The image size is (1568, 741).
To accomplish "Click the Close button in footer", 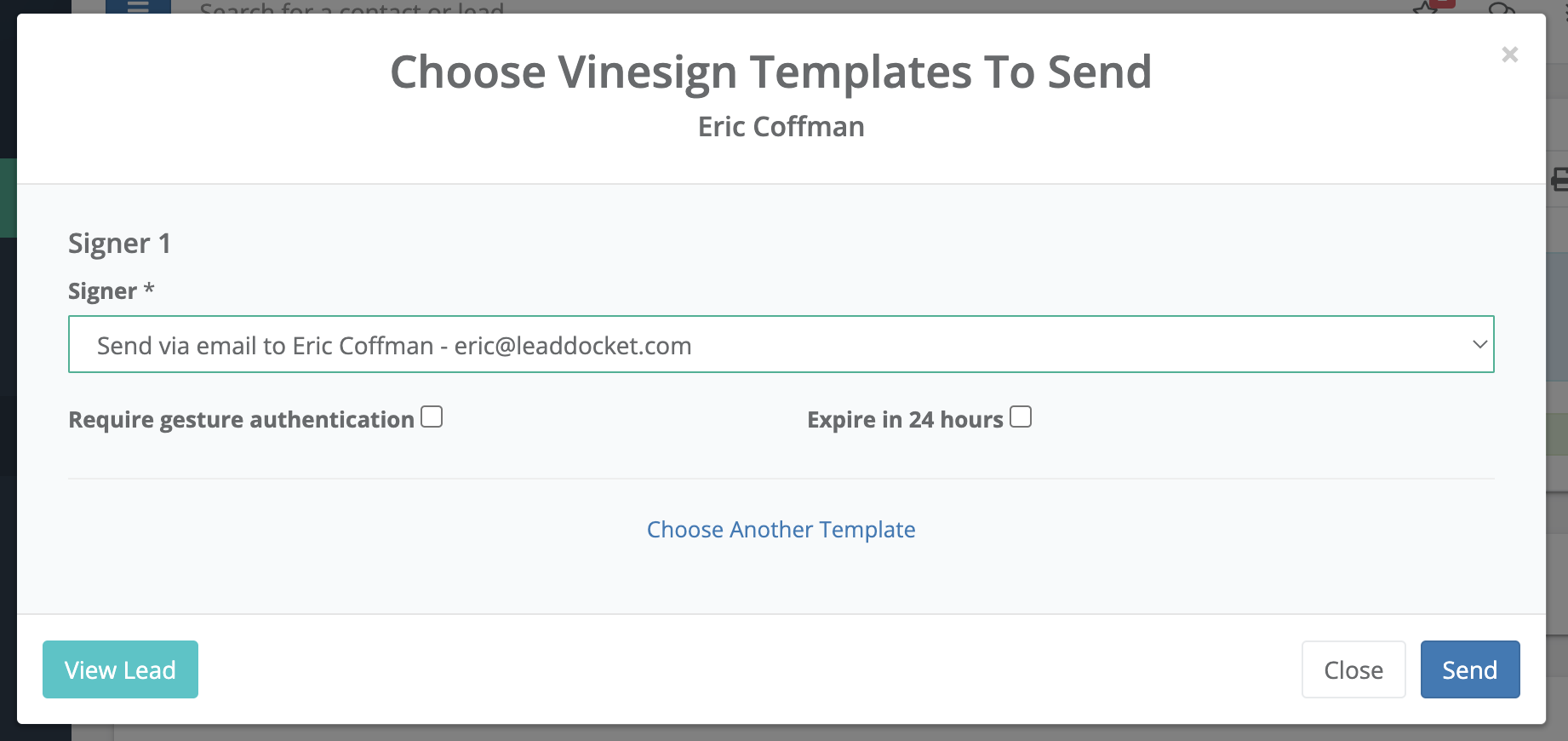I will 1353,669.
